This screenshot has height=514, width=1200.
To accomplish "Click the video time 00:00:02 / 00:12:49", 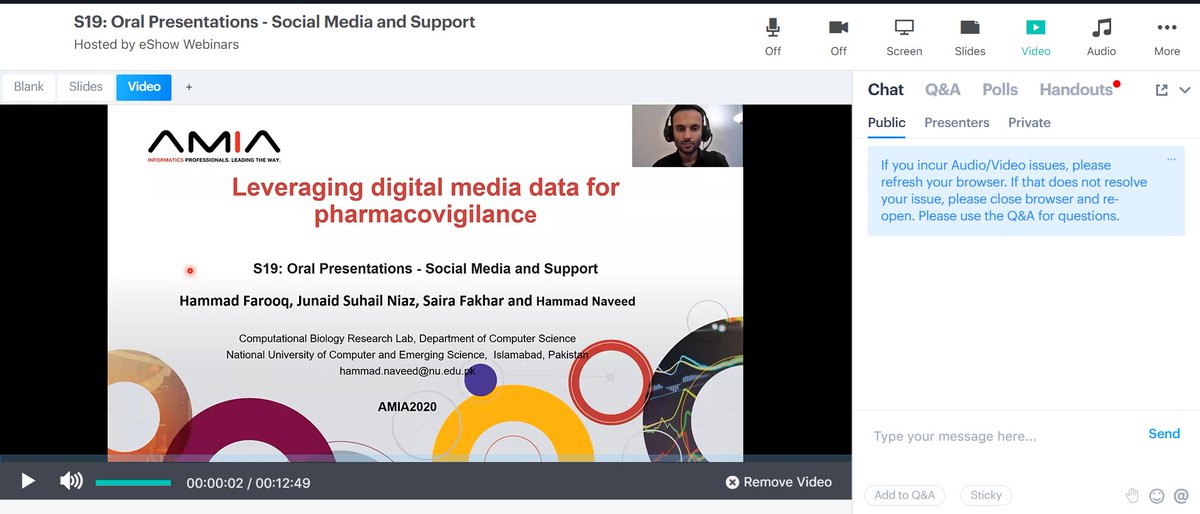I will pos(248,483).
